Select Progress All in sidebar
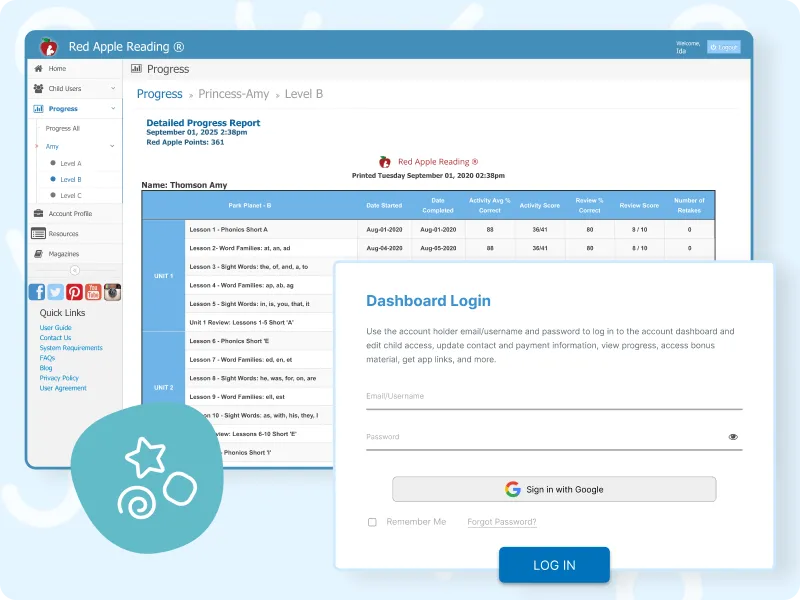This screenshot has width=800, height=600. 63,129
